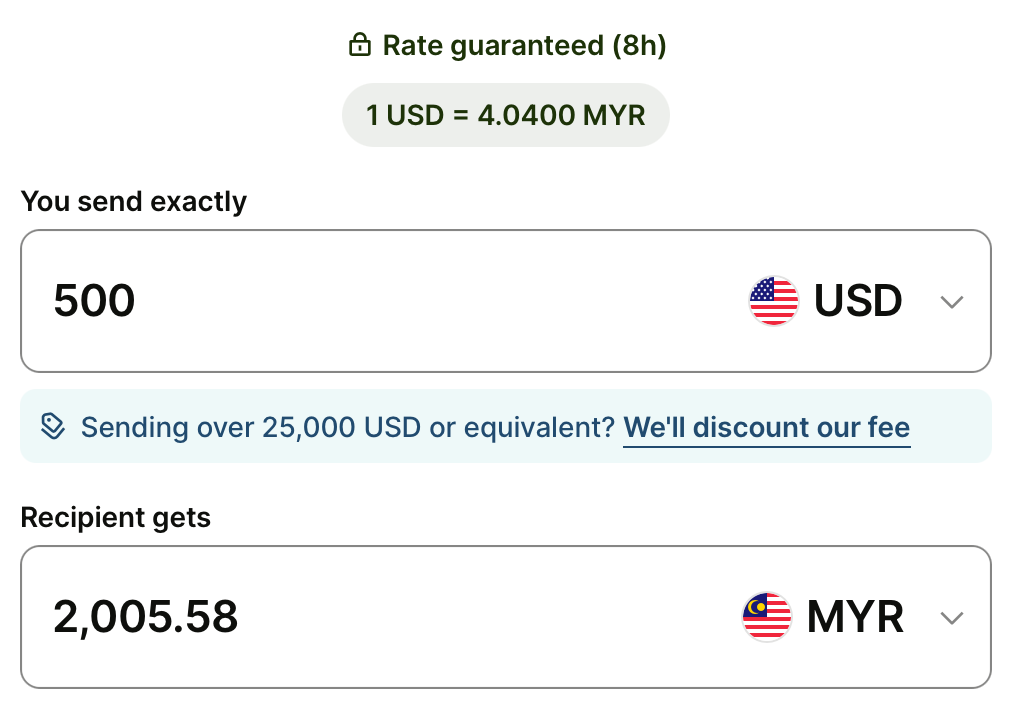This screenshot has width=1018, height=722.
Task: Expand the USD currency chevron
Action: click(952, 302)
